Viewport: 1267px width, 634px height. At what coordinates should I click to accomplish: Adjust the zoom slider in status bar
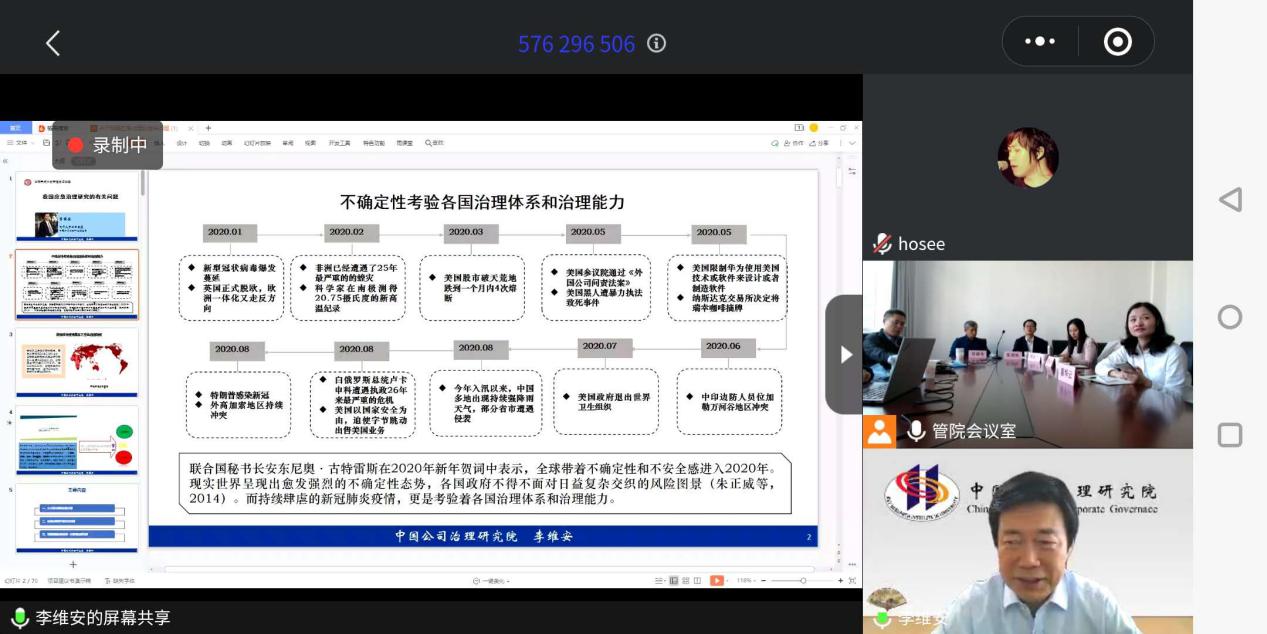tap(802, 580)
